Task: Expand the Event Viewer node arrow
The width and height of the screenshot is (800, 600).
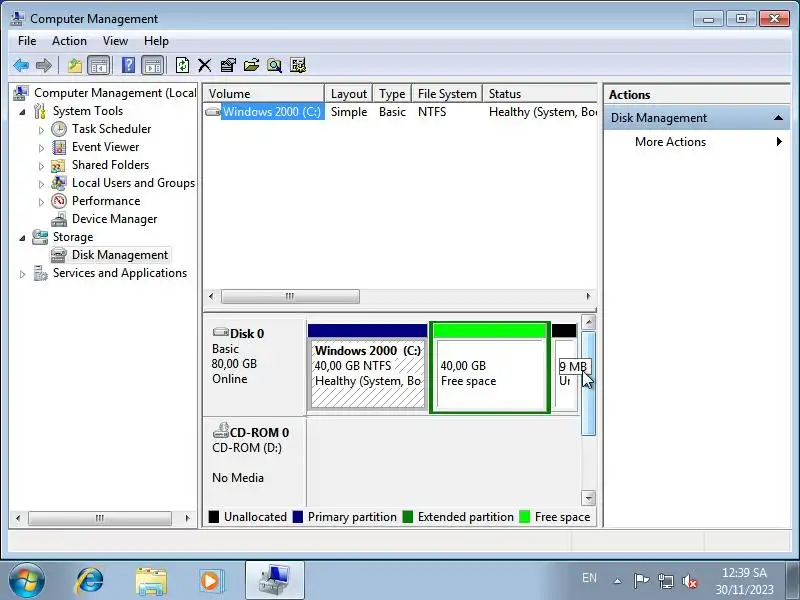Action: [41, 148]
